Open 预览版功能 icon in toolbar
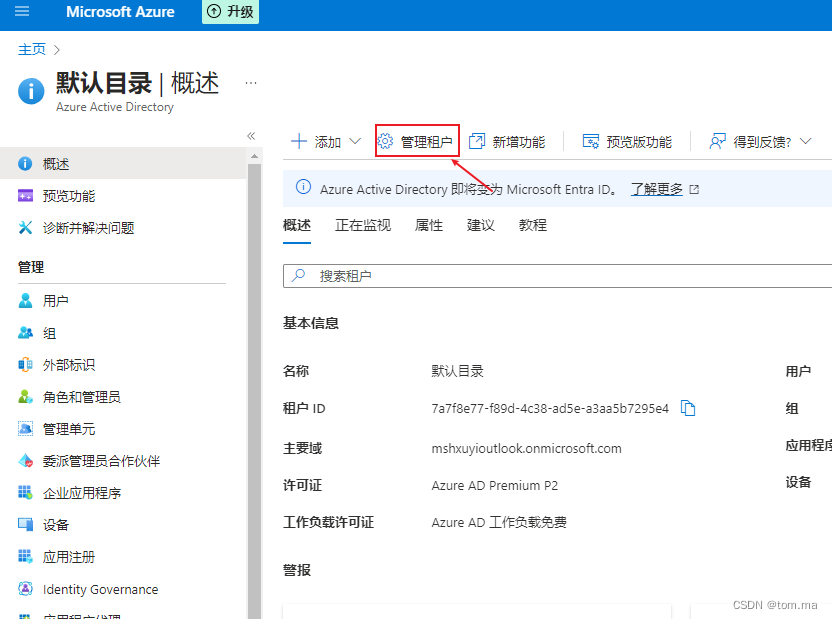 pyautogui.click(x=591, y=141)
